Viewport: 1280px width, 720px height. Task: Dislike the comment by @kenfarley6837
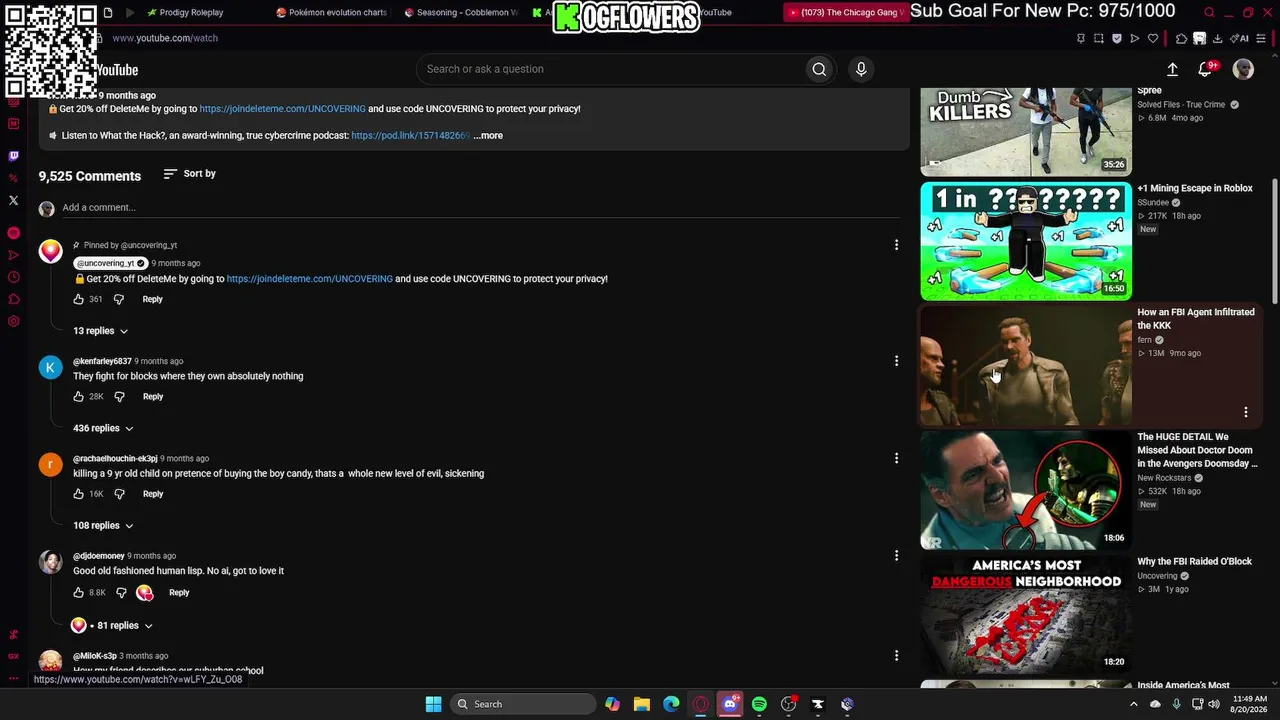[120, 397]
